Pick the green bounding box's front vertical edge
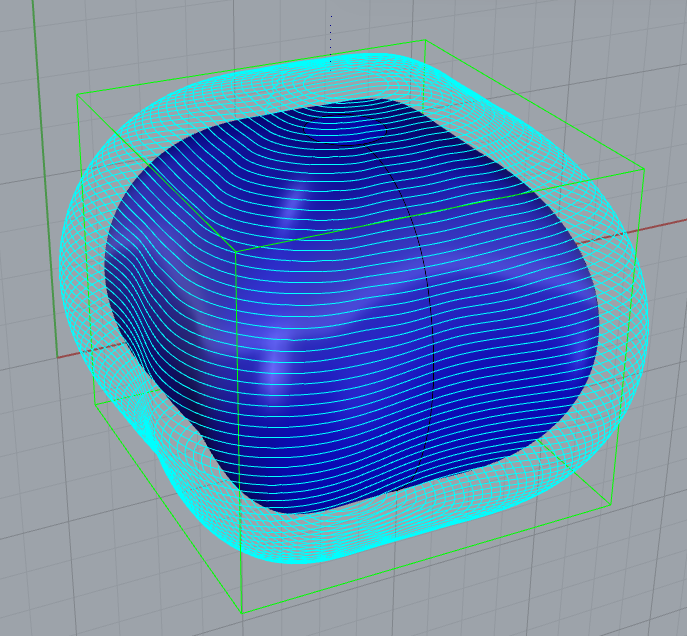 pos(238,431)
